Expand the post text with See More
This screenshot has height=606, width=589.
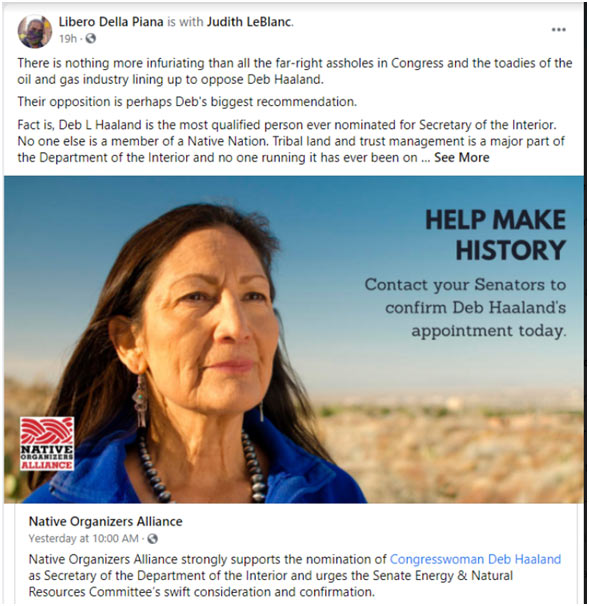461,158
